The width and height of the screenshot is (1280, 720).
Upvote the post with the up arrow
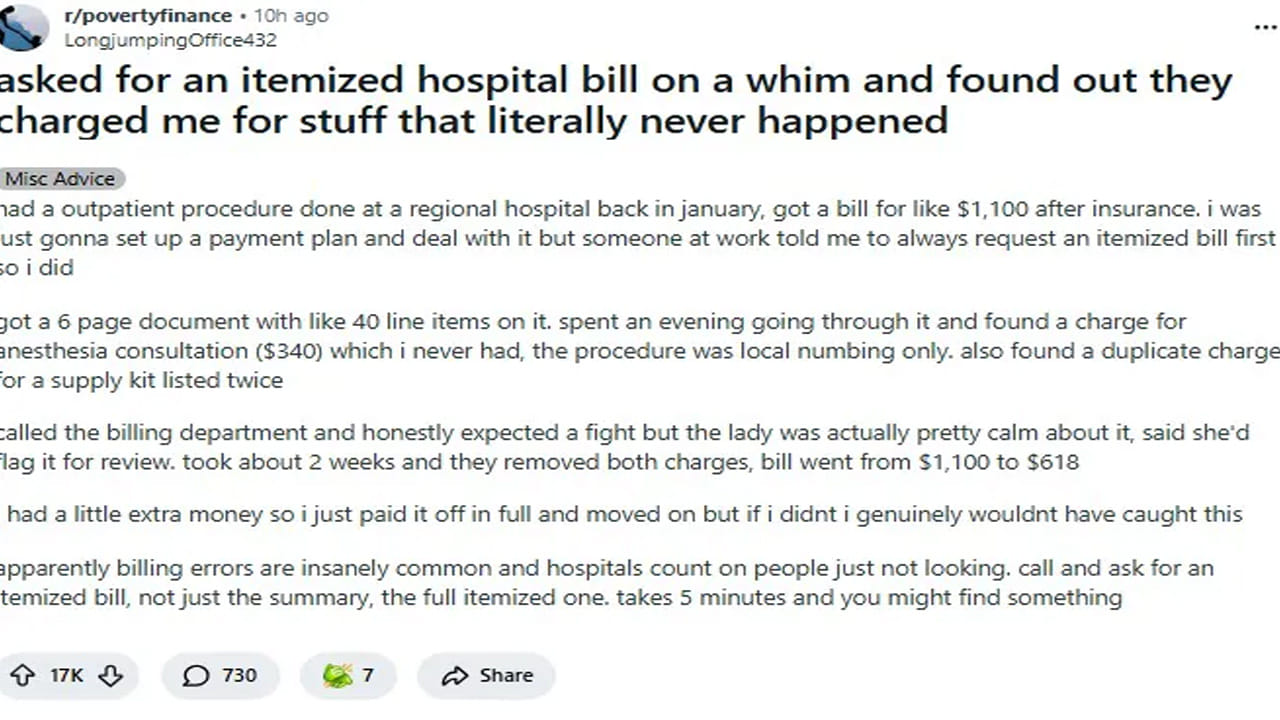point(20,675)
